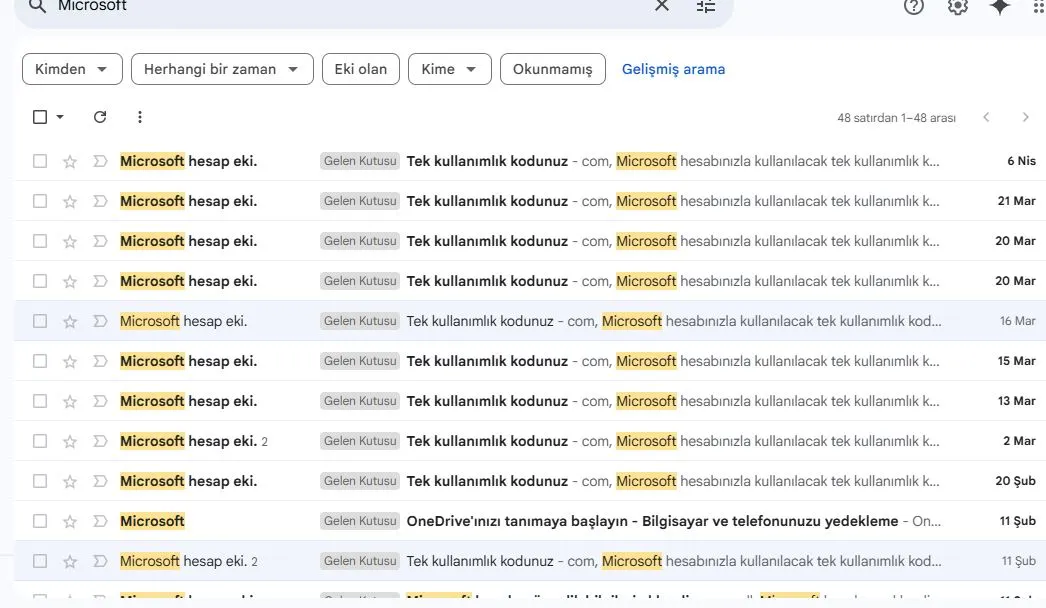Open the Gemini sparkle icon
This screenshot has height=608, width=1046.
[x=1000, y=7]
